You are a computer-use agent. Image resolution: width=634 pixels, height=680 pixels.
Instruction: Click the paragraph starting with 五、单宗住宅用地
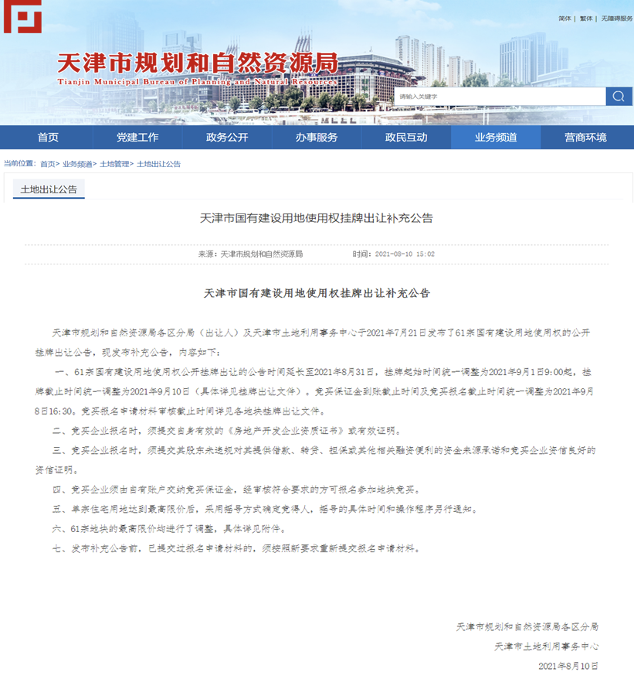click(265, 509)
